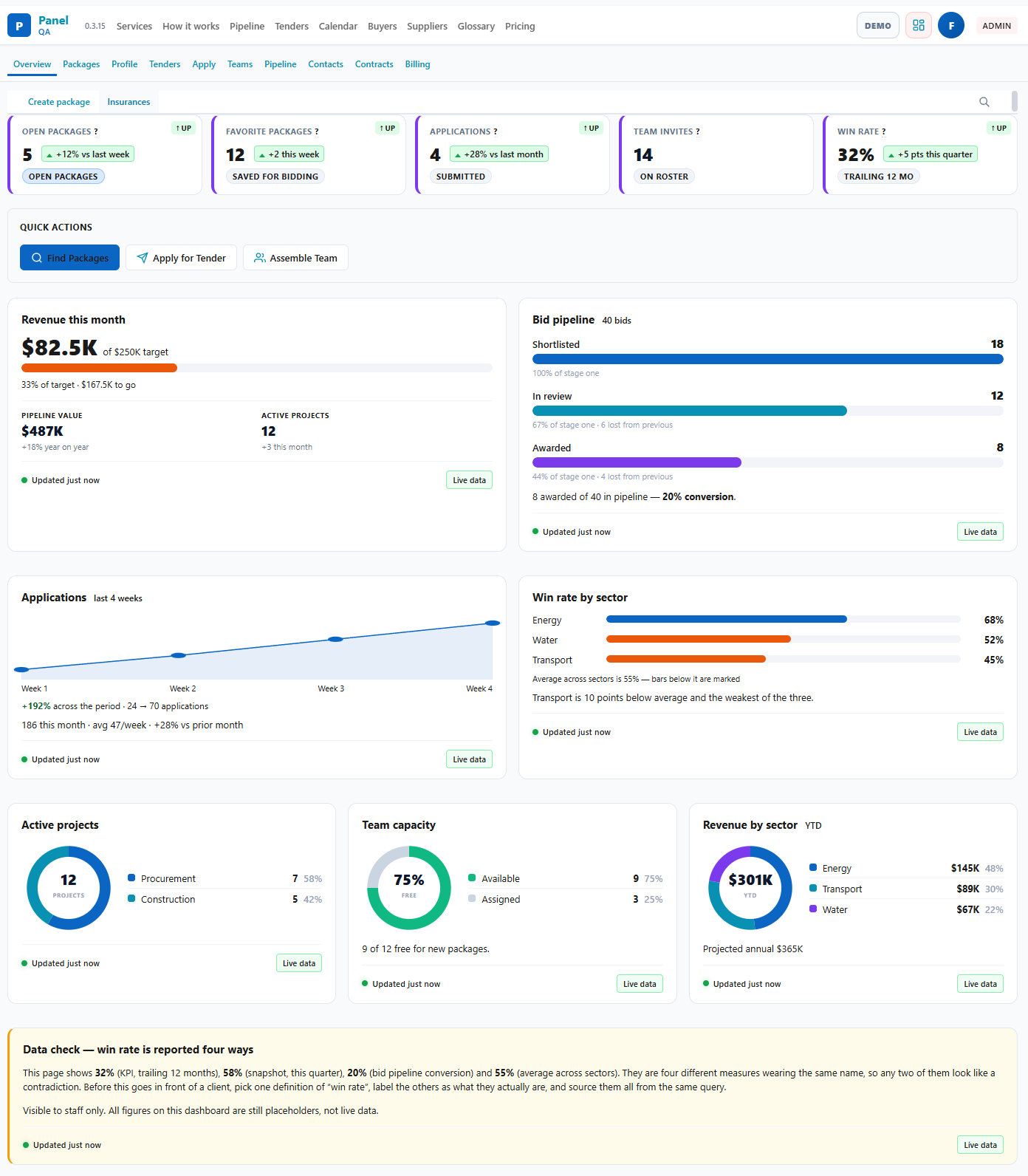Click Live data in Team capacity card
Image resolution: width=1028 pixels, height=1176 pixels.
pyautogui.click(x=640, y=984)
